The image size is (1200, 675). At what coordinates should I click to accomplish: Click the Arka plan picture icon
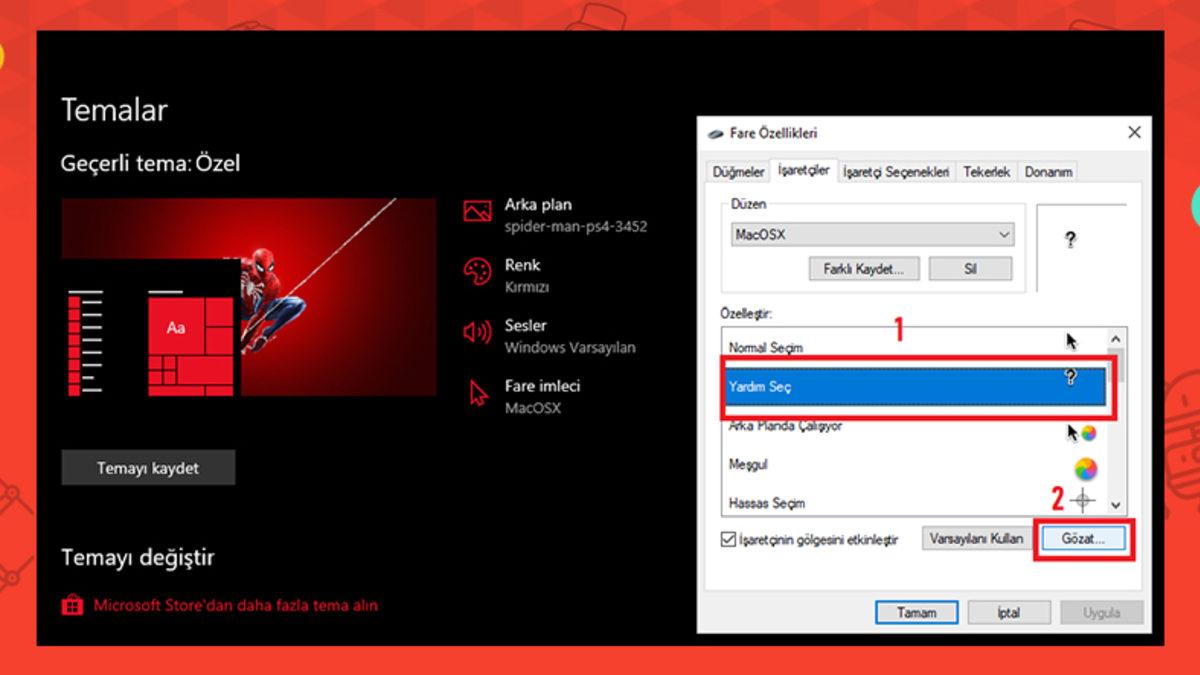[x=477, y=210]
